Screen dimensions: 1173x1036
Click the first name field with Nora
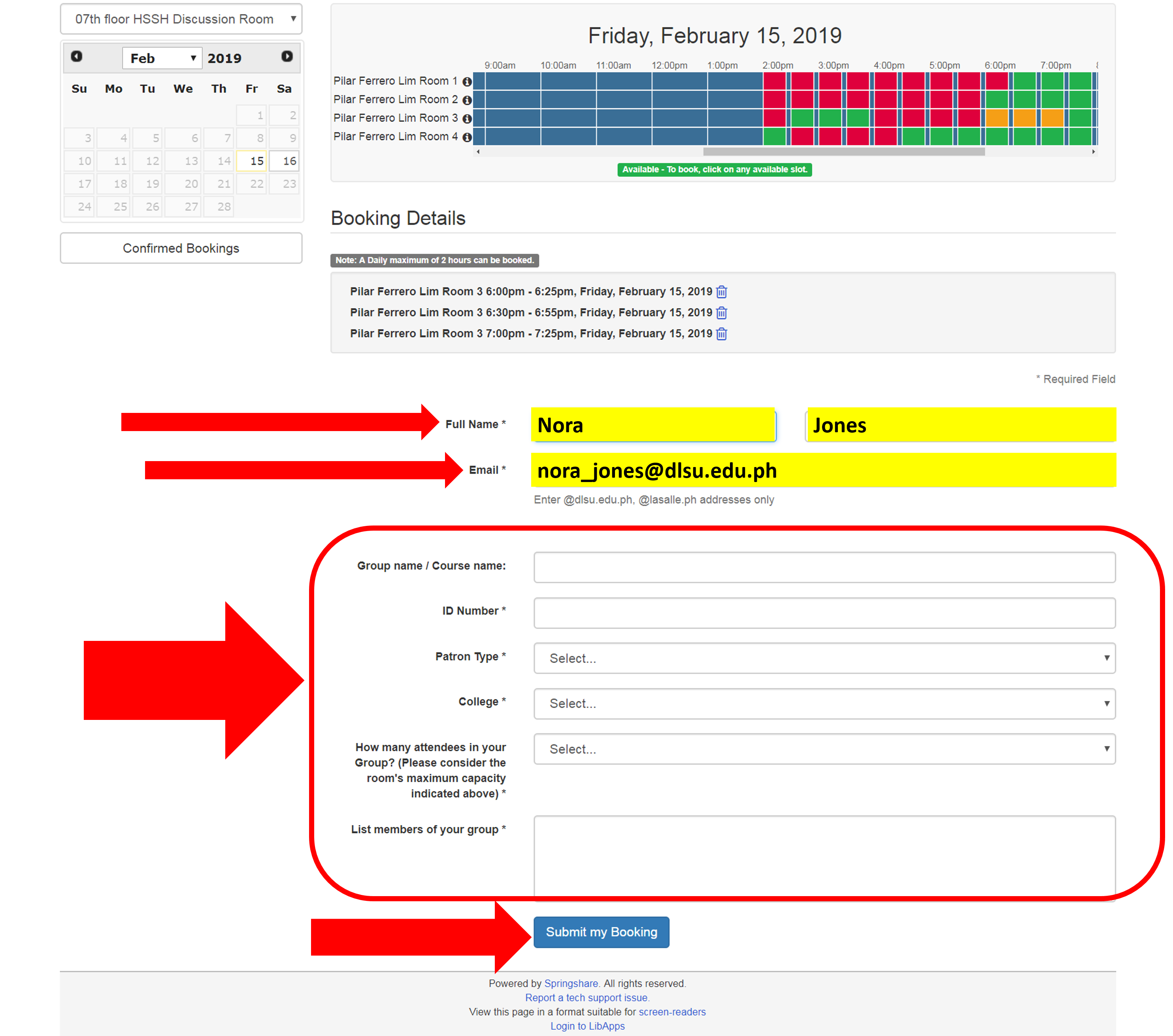point(654,424)
